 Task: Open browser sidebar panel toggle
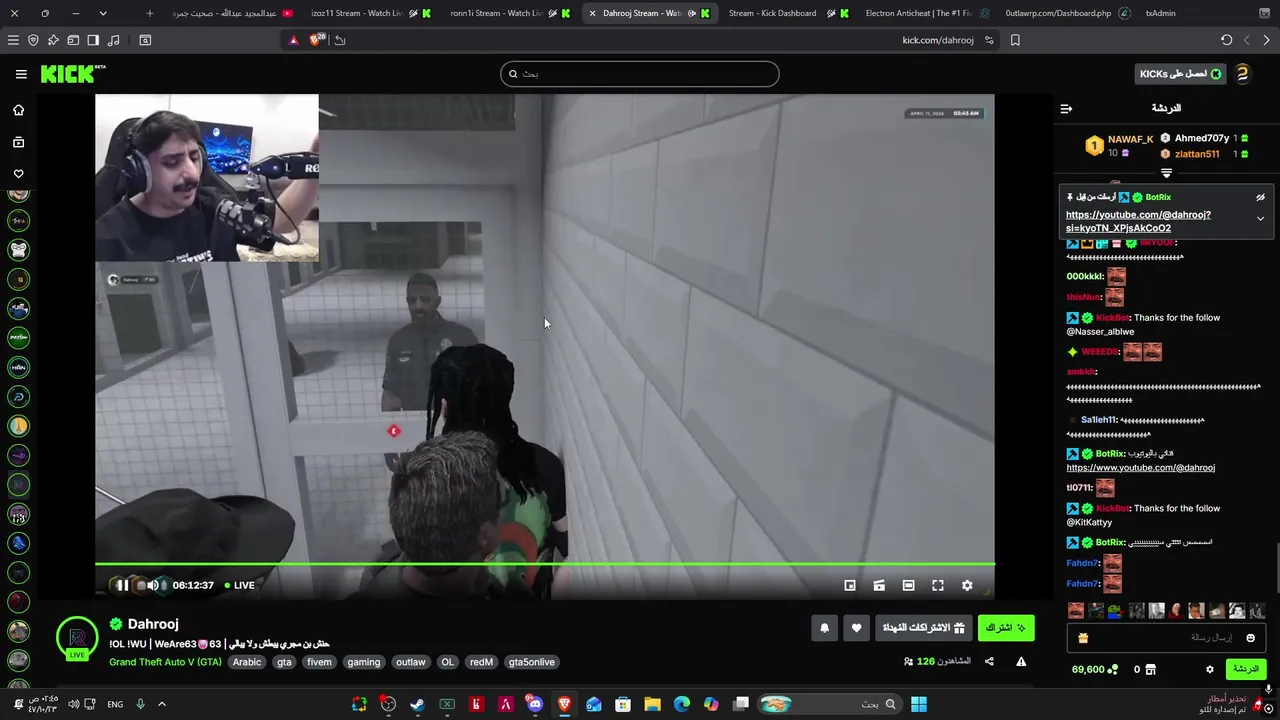[x=93, y=40]
